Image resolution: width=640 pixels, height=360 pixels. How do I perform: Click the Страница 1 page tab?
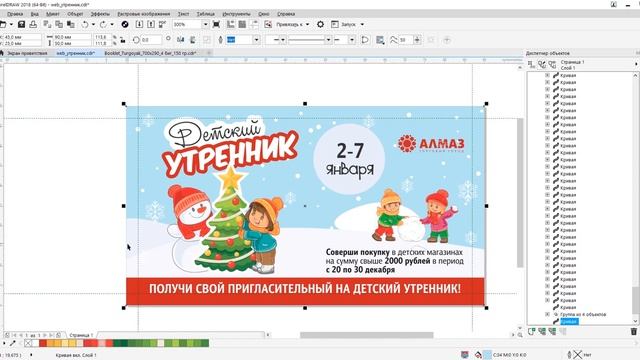[81, 335]
